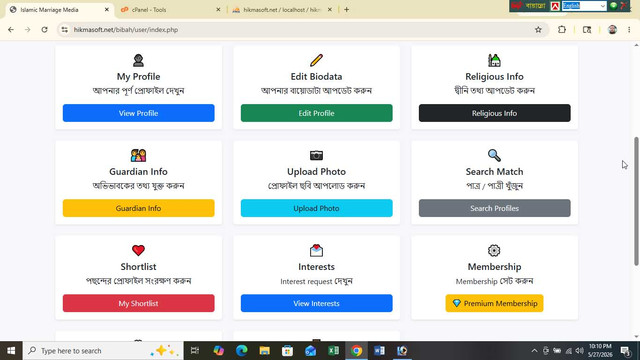
Task: Click the Upload Photo camera icon
Action: tap(316, 156)
